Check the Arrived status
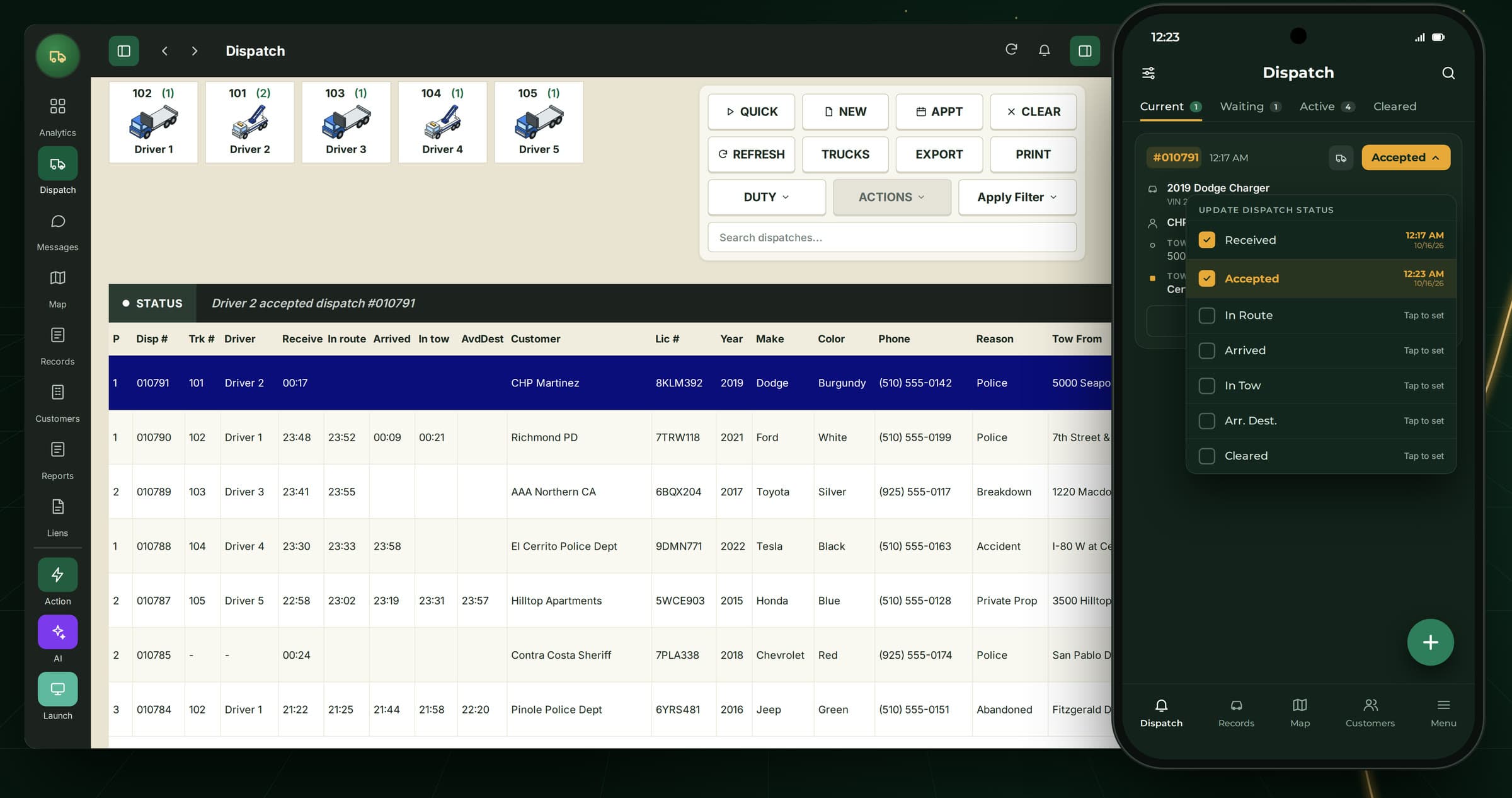 click(1207, 350)
